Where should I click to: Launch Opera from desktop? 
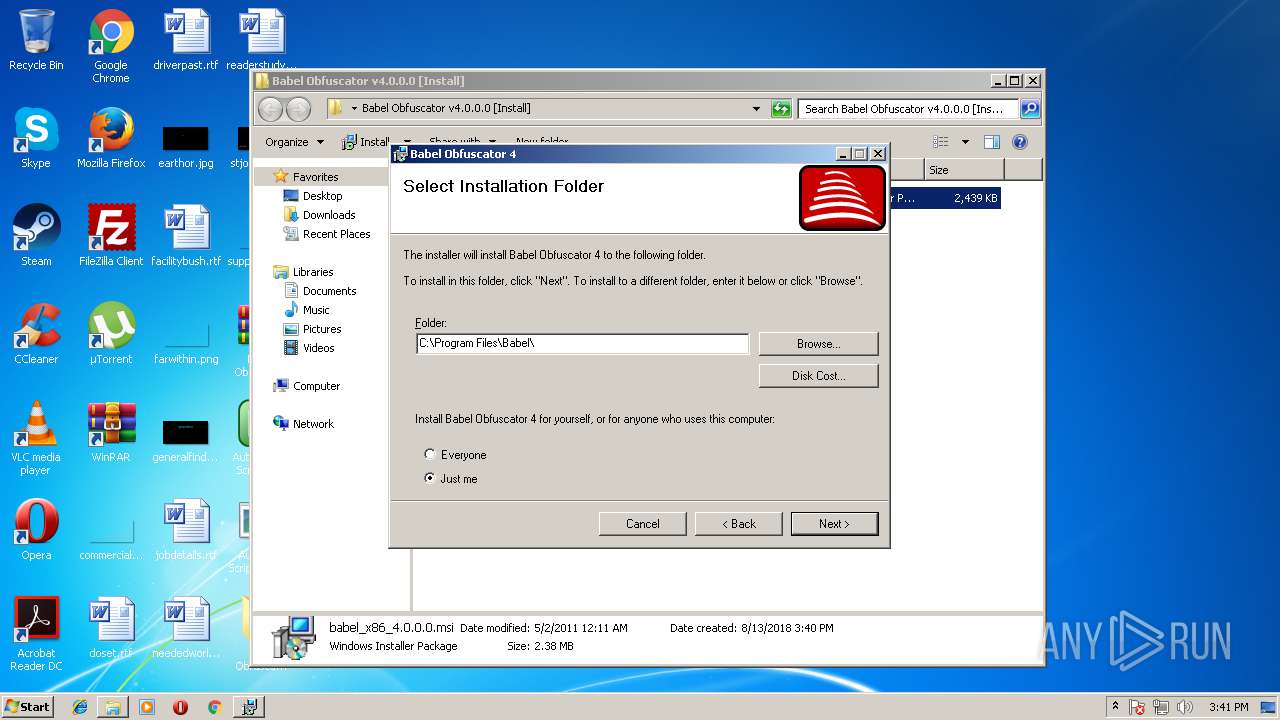pyautogui.click(x=36, y=531)
